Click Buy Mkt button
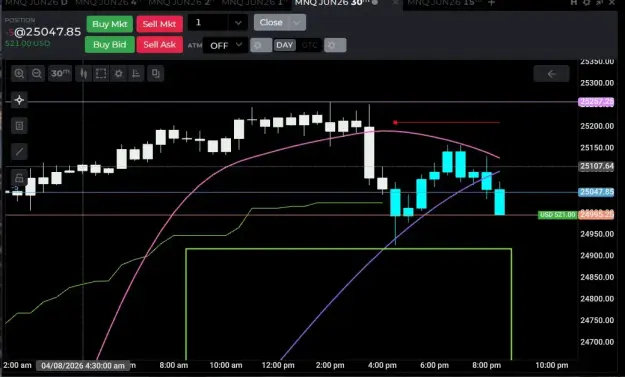The image size is (625, 377). pos(110,24)
